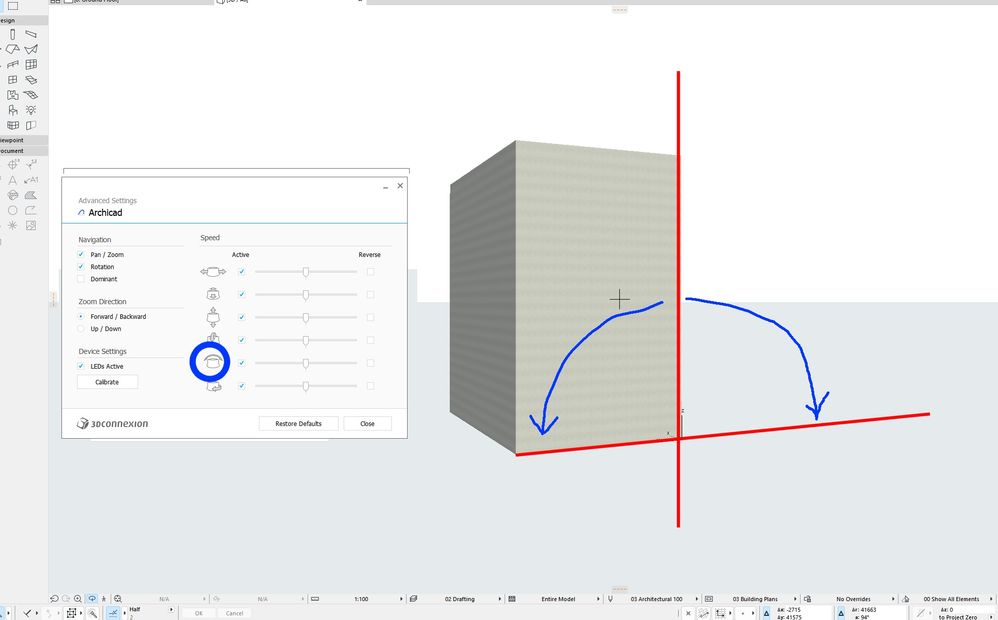The width and height of the screenshot is (998, 620).
Task: Select the Hotspot tool
Action: 12,226
